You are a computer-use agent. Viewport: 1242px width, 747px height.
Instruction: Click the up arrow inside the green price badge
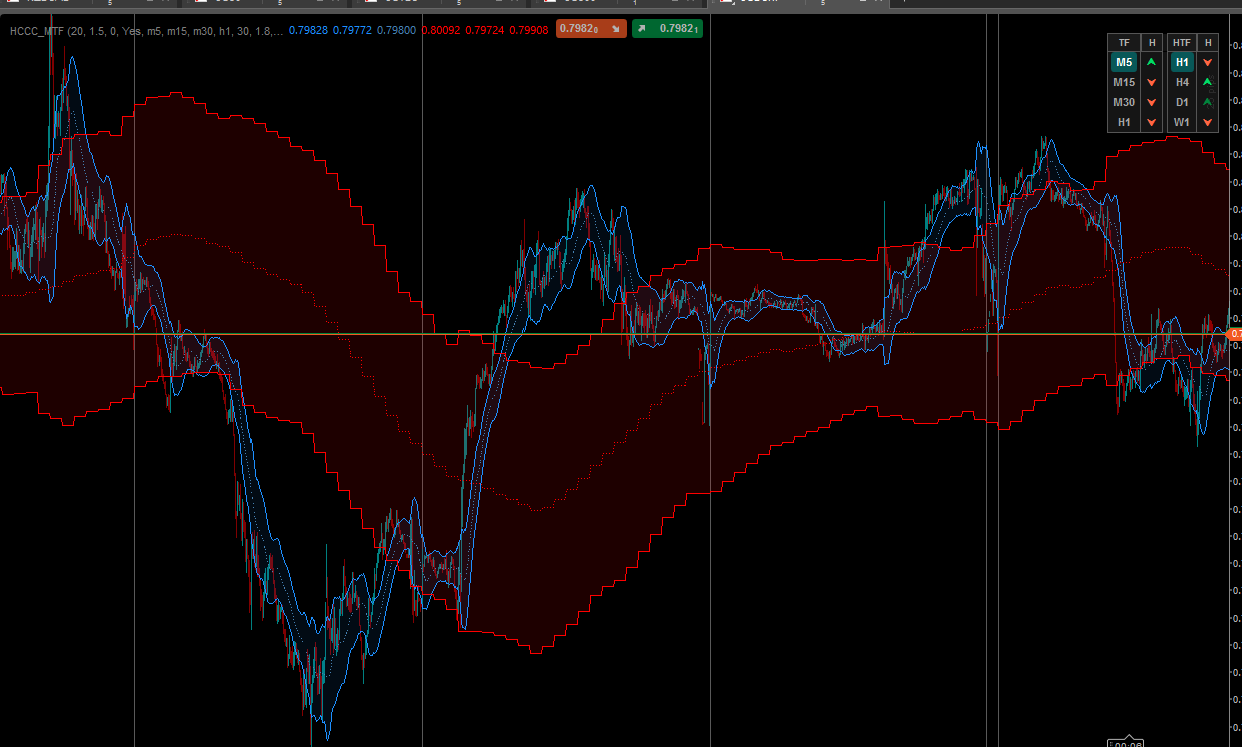pyautogui.click(x=640, y=29)
